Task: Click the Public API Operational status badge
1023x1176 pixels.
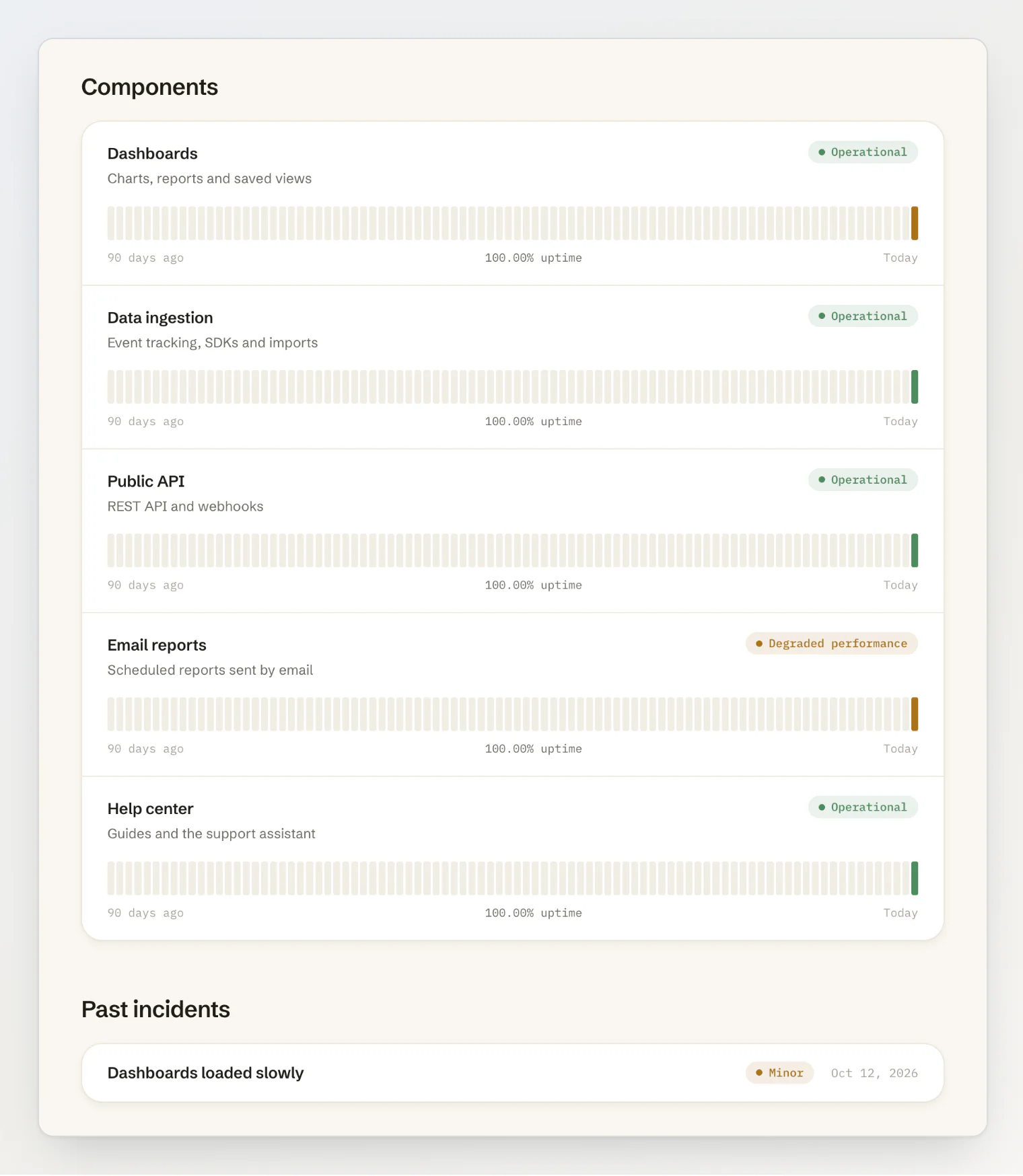Action: [x=863, y=480]
